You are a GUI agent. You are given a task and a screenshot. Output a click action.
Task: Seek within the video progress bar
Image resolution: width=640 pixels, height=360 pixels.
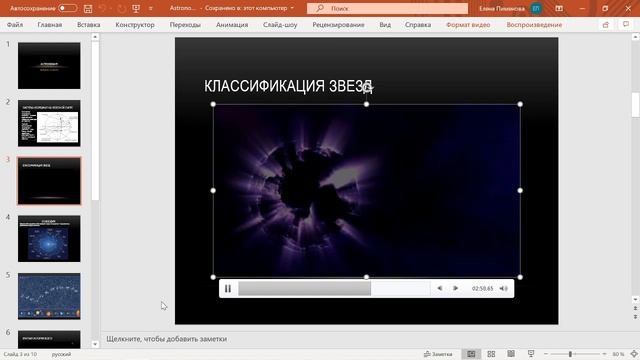(x=334, y=289)
